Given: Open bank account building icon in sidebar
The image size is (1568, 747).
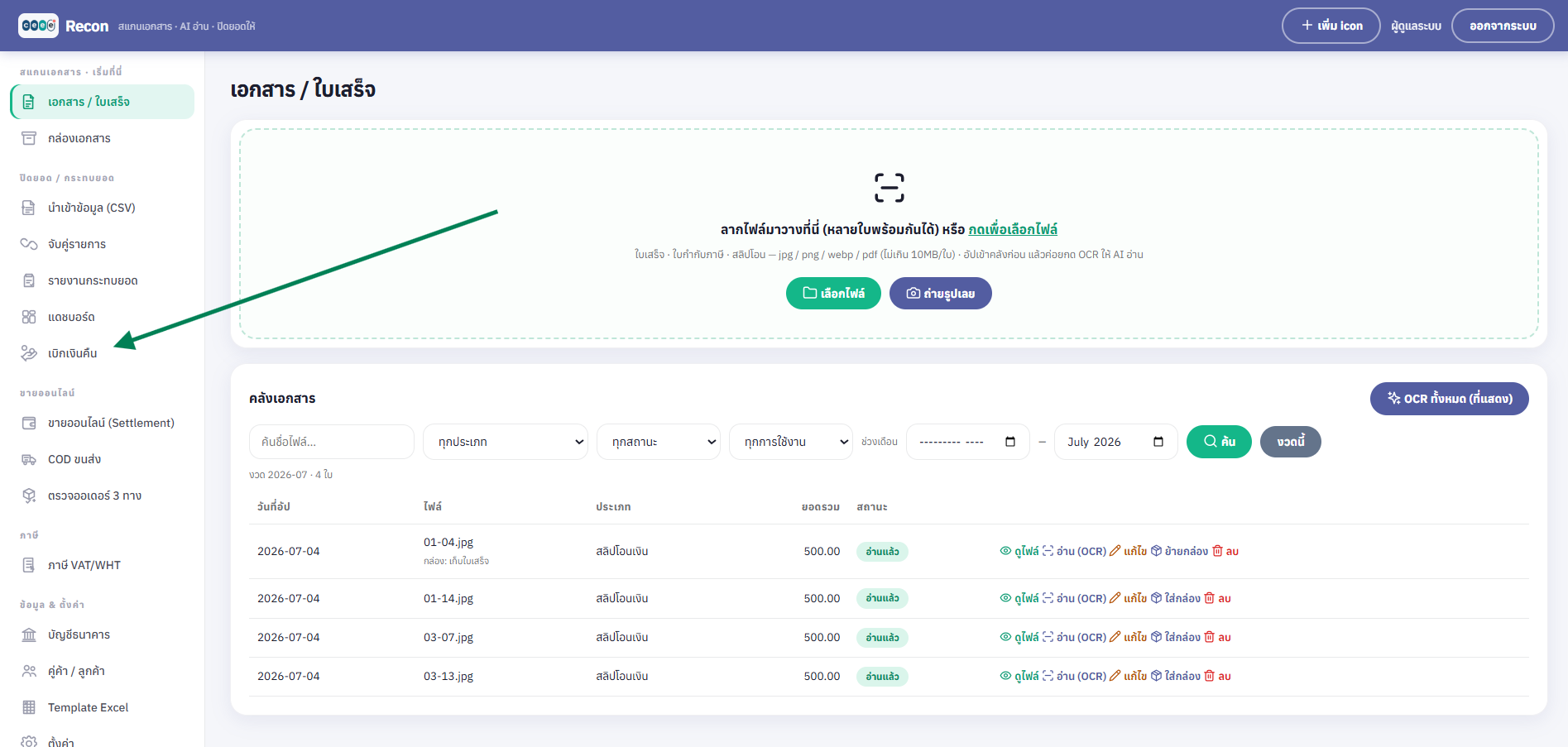Looking at the screenshot, I should pyautogui.click(x=29, y=634).
